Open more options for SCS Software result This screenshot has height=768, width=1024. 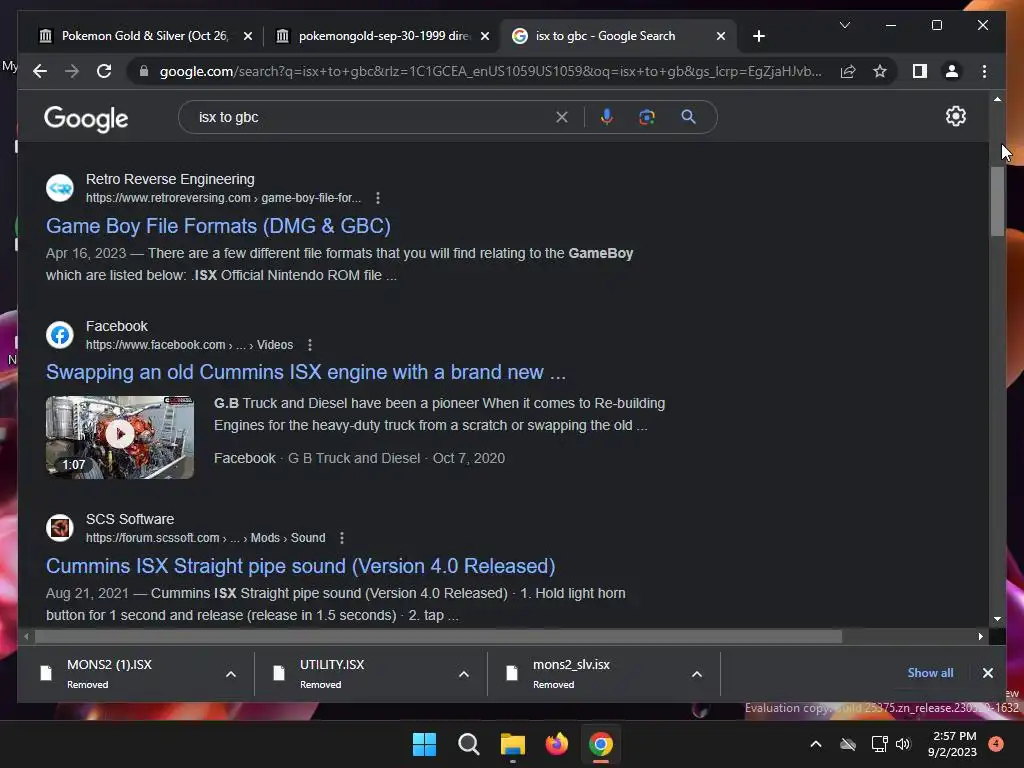[342, 538]
